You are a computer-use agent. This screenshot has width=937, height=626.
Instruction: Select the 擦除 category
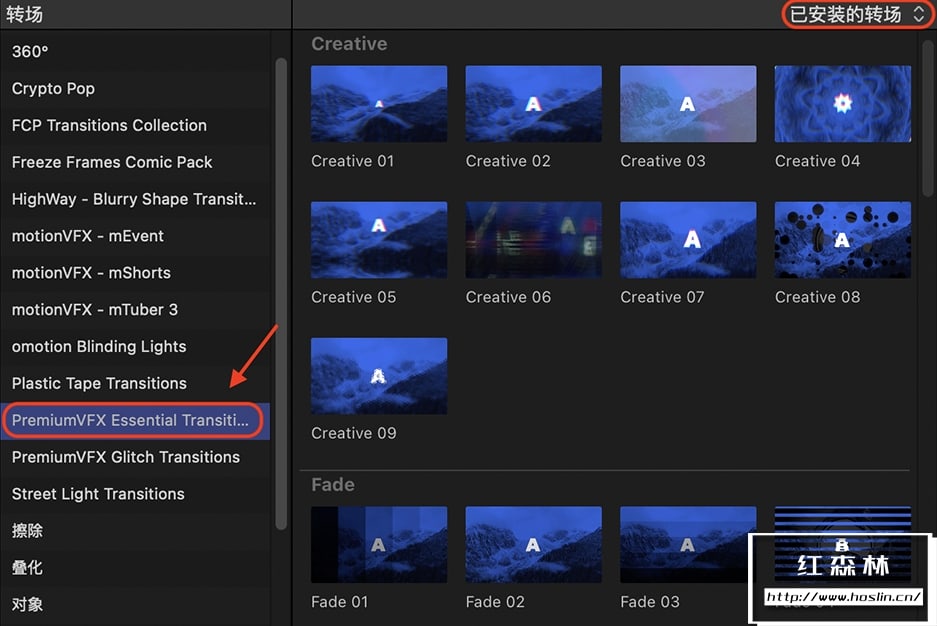click(x=135, y=531)
